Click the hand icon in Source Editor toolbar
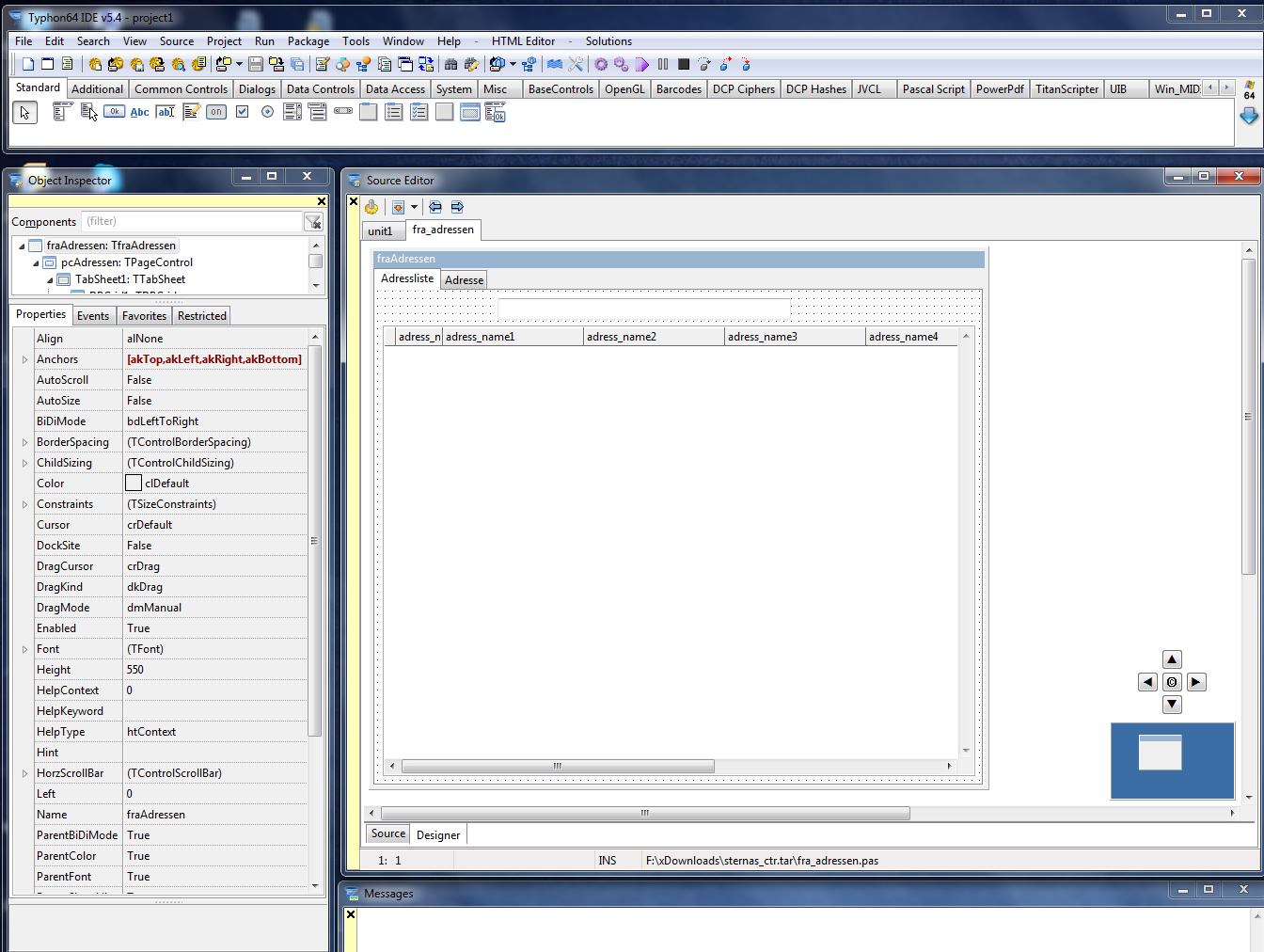Image resolution: width=1264 pixels, height=952 pixels. pyautogui.click(x=371, y=207)
